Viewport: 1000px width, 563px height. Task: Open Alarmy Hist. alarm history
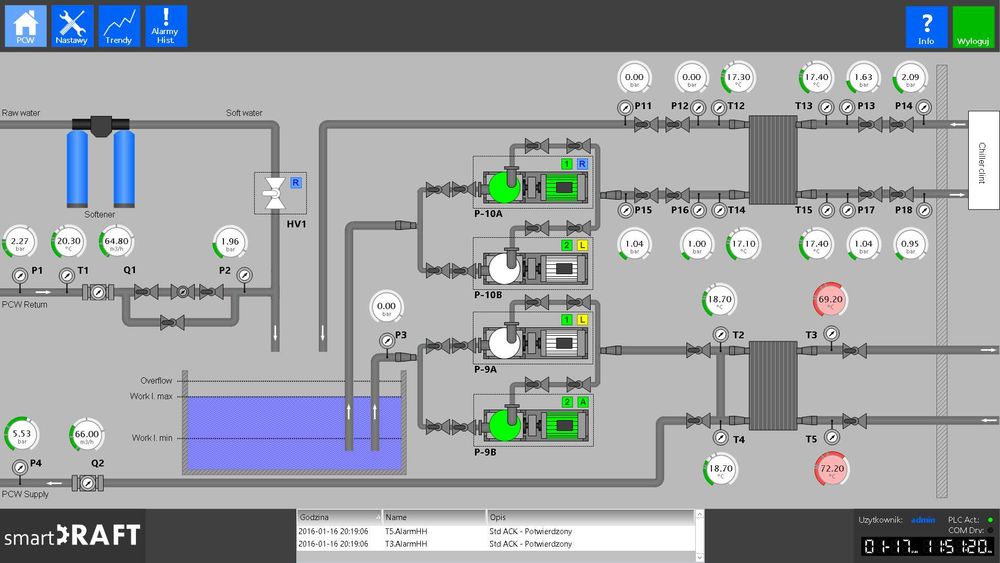[166, 26]
